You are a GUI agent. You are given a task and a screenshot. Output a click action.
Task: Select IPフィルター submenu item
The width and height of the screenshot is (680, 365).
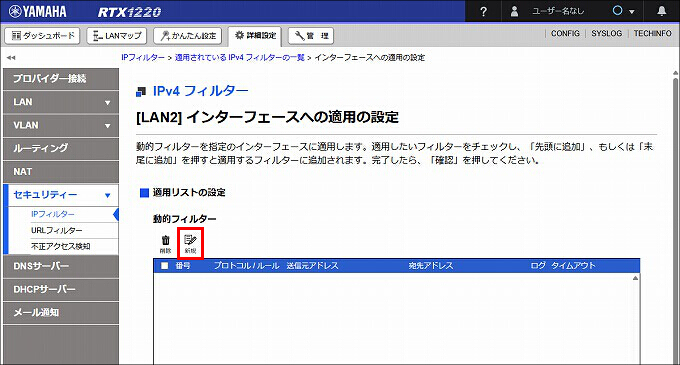53,214
